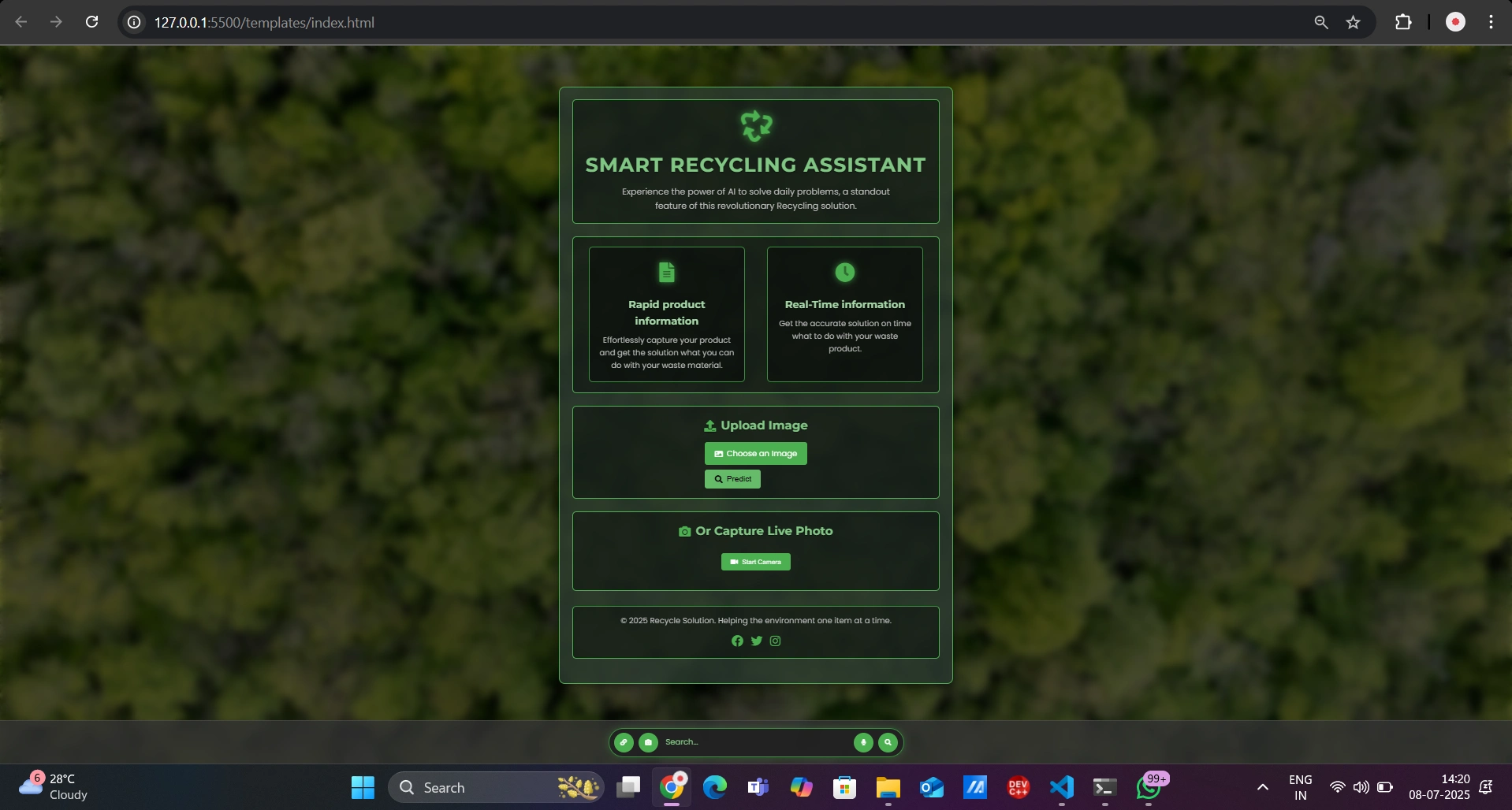The height and width of the screenshot is (810, 1512).
Task: Click the browser address bar URL
Action: 264,23
